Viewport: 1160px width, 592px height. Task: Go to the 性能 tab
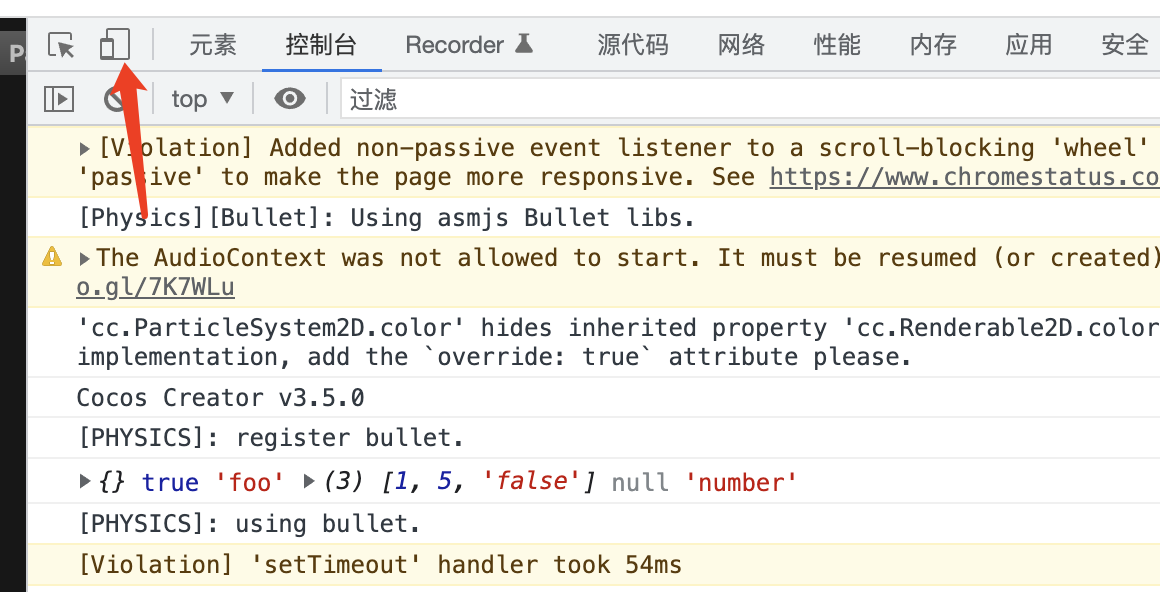coord(837,45)
